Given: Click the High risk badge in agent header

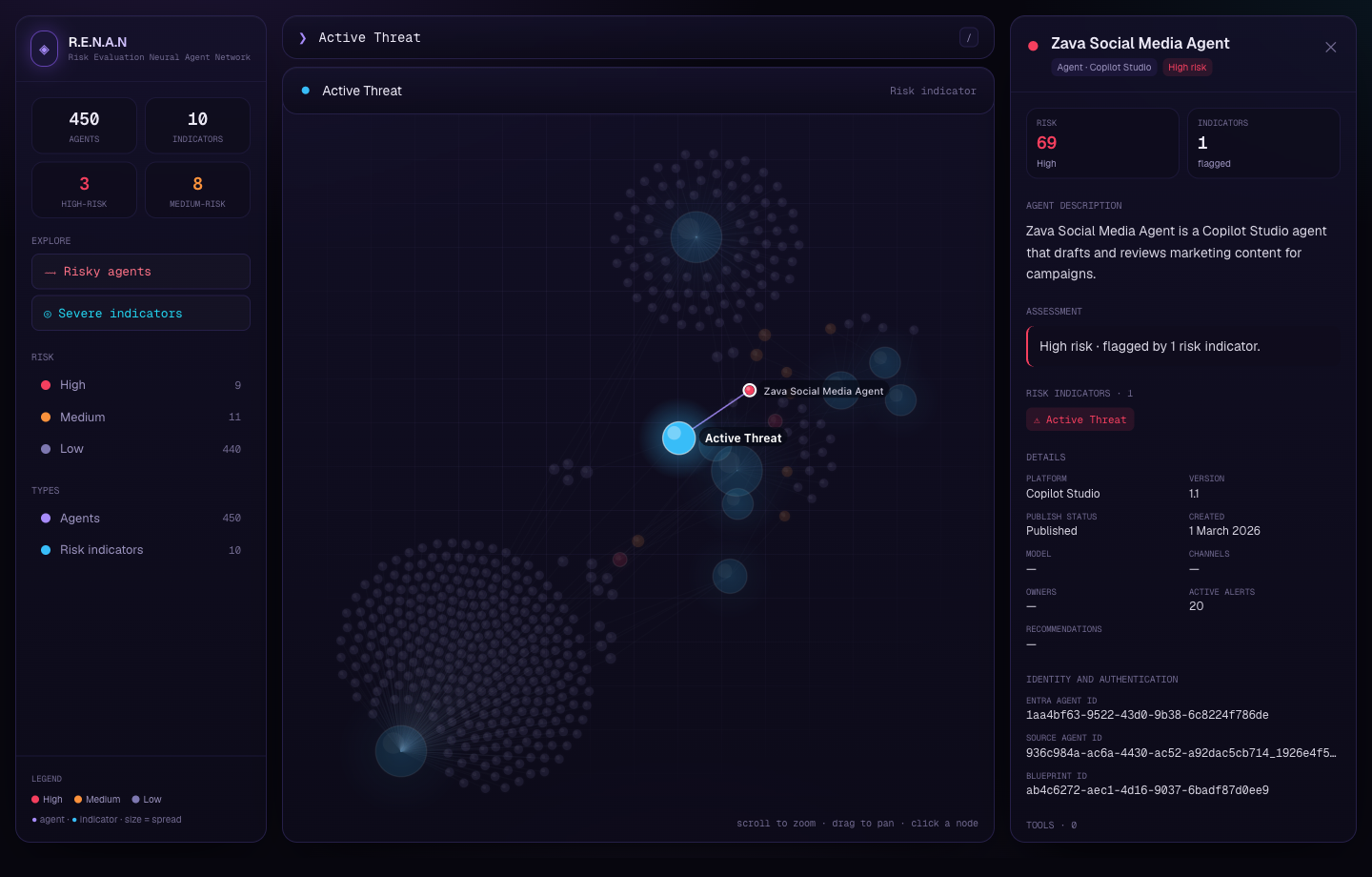Looking at the screenshot, I should pyautogui.click(x=1187, y=68).
